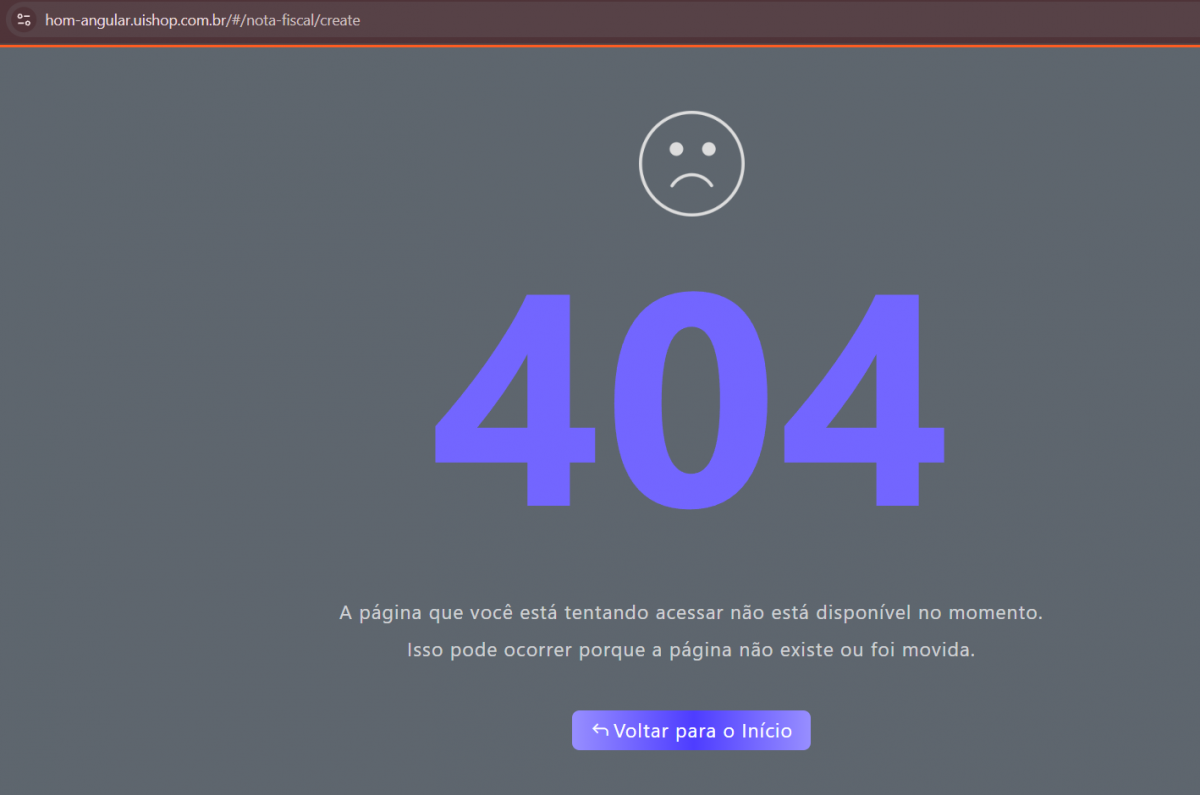Image resolution: width=1200 pixels, height=795 pixels.
Task: Click the 0 digit in 404
Action: [x=690, y=400]
